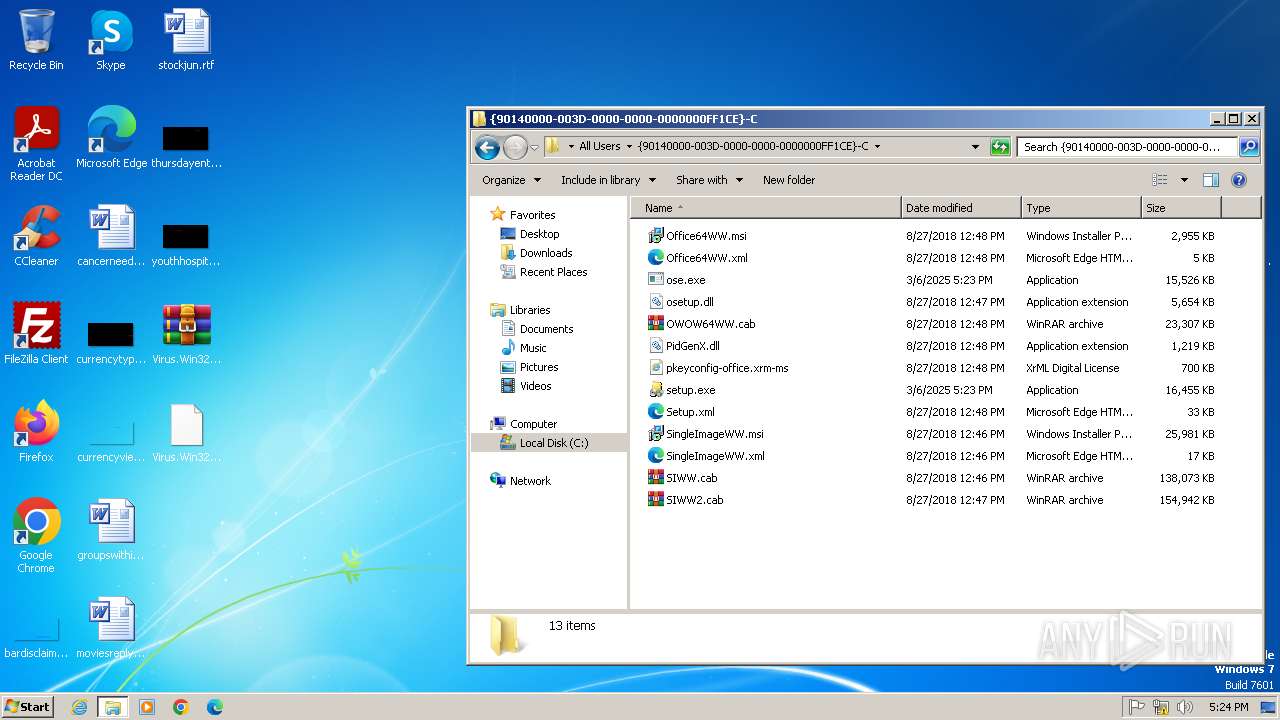Open Windows Media Player taskbar icon
Screen dimensions: 1280x720
tap(147, 707)
